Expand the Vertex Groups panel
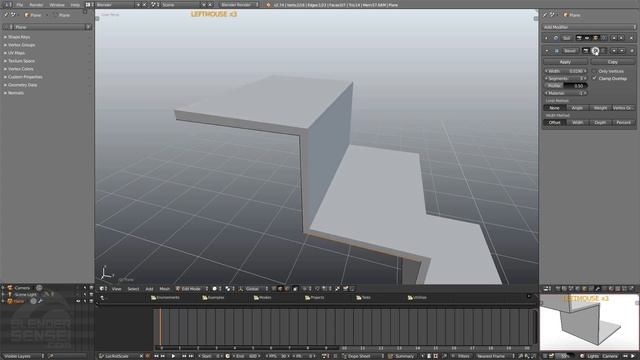 (21, 45)
